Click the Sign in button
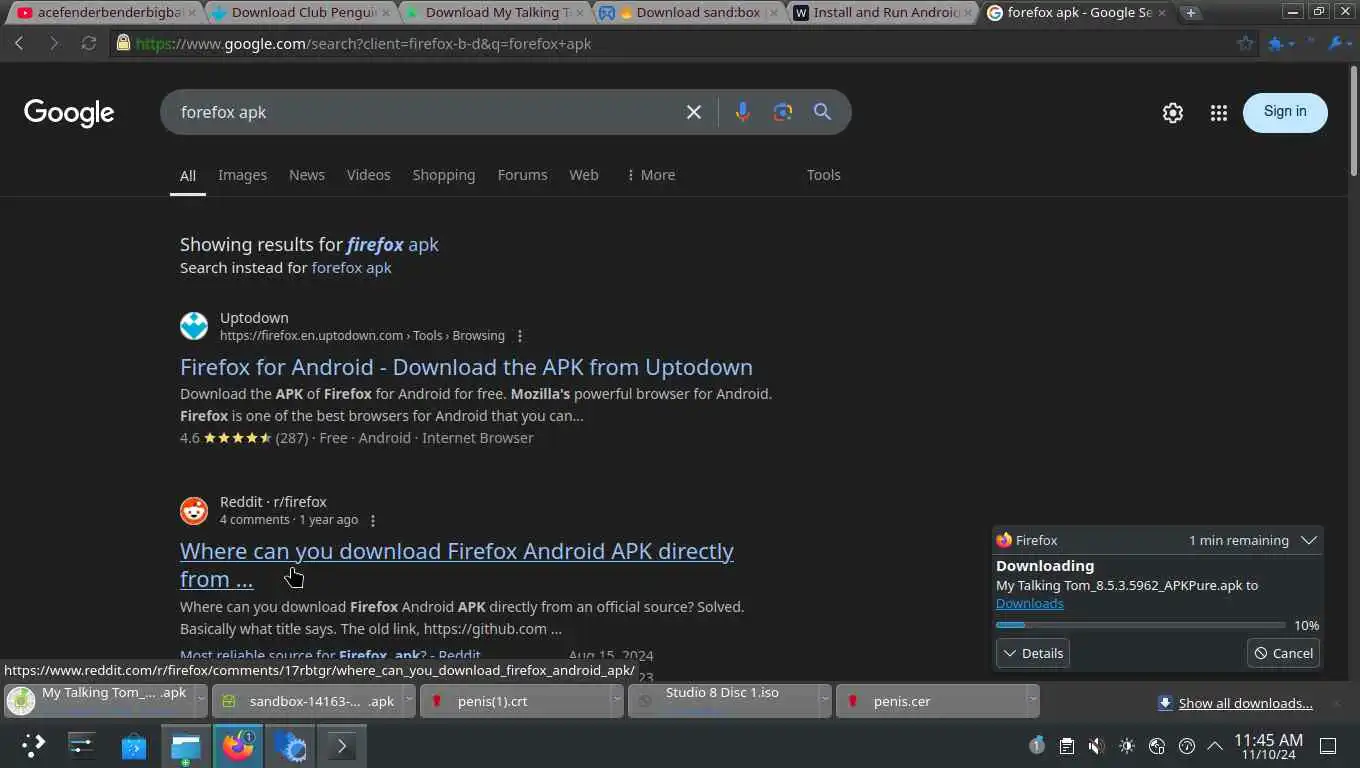The image size is (1360, 768). point(1285,112)
